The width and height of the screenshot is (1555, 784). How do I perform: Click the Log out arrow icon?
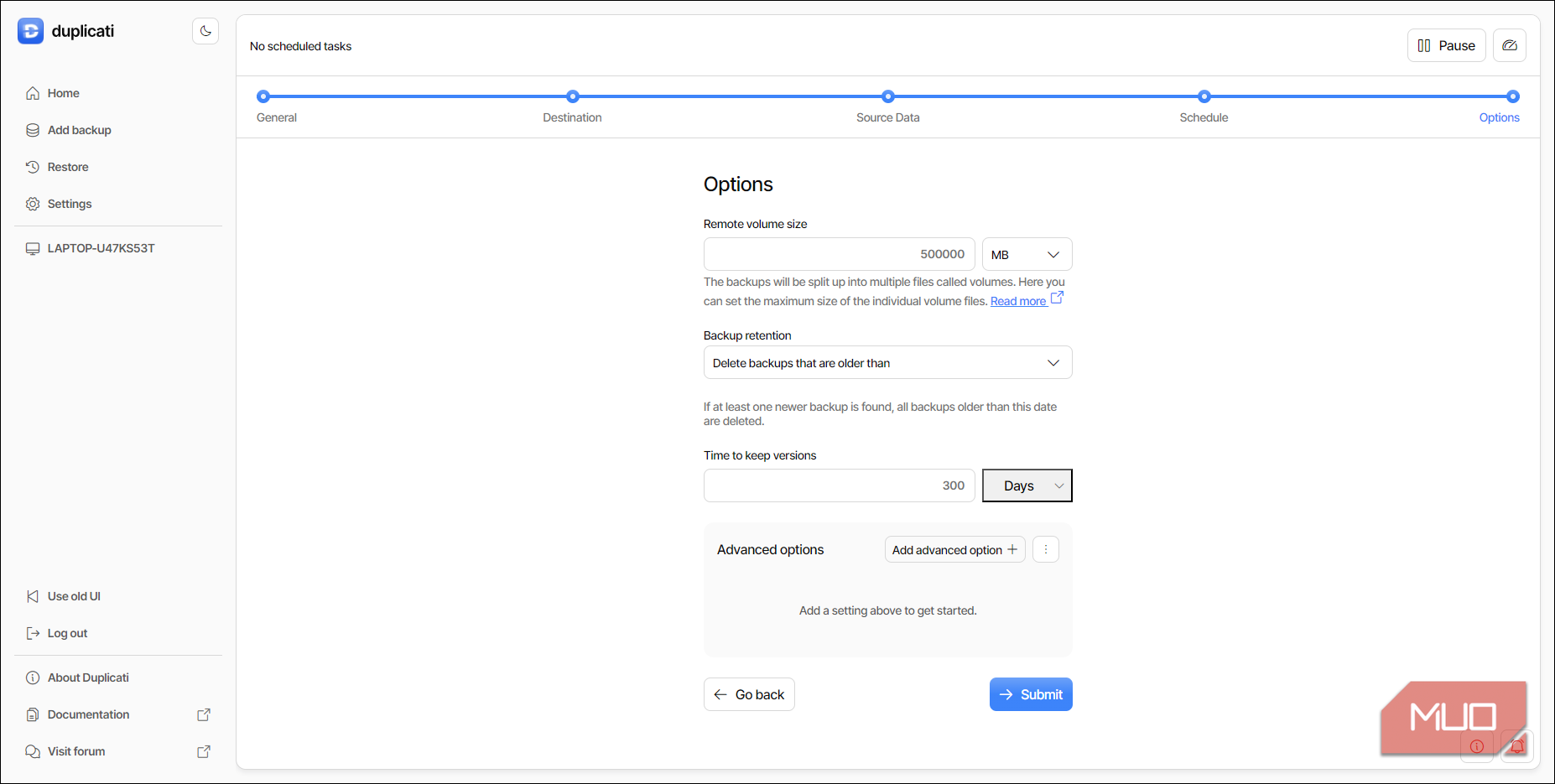pyautogui.click(x=33, y=633)
